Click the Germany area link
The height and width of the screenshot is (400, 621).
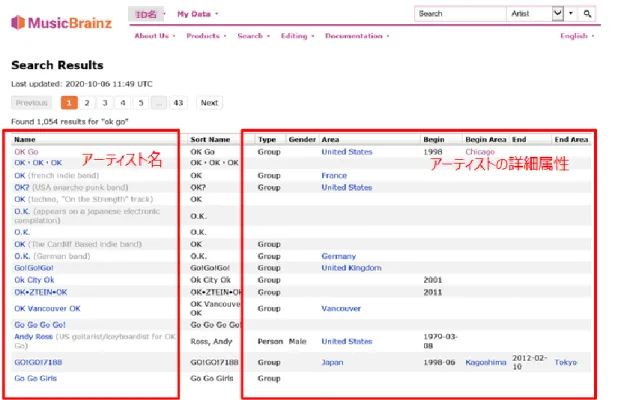pos(339,256)
